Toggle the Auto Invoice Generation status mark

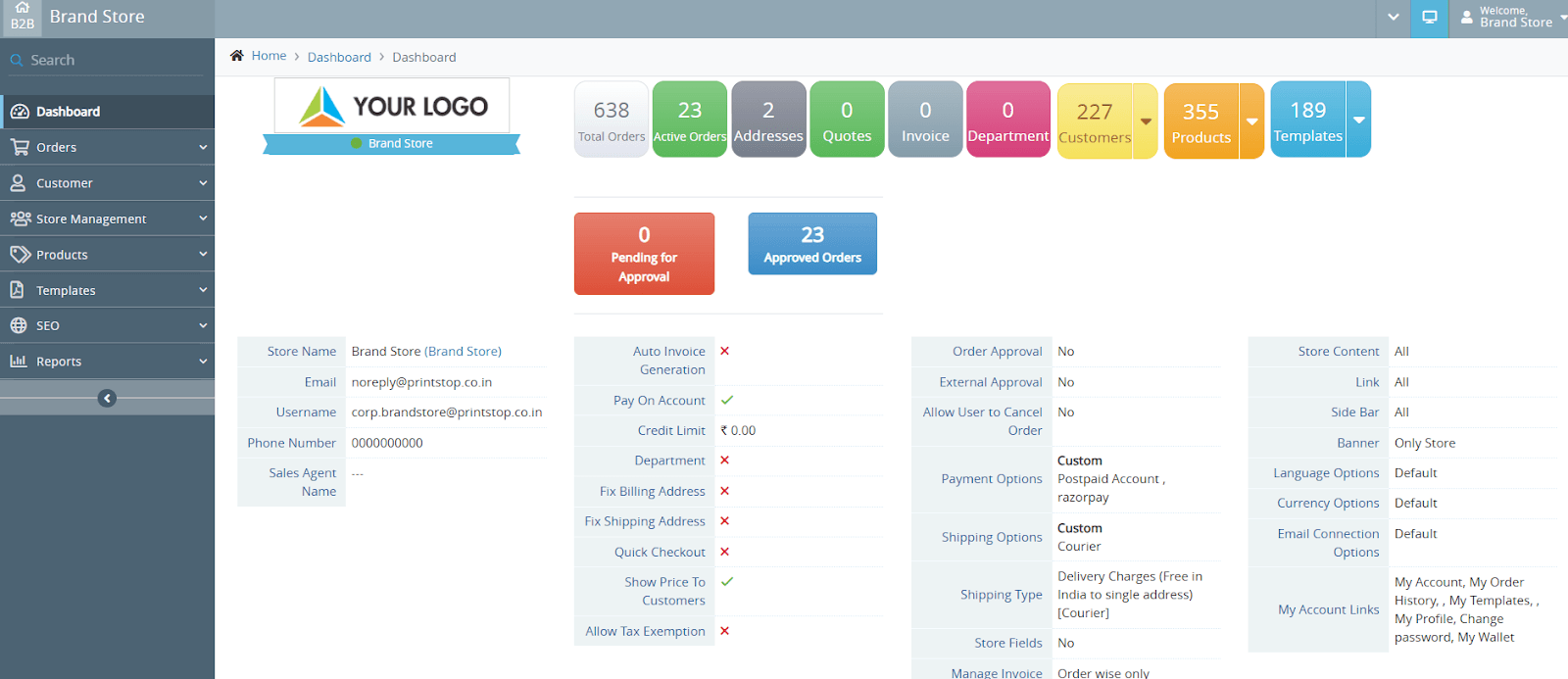725,351
